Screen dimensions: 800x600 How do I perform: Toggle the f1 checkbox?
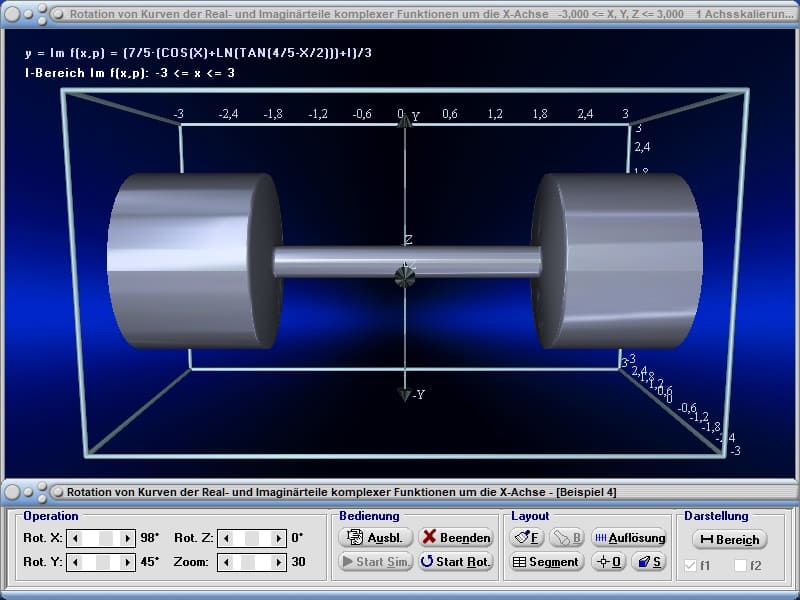coord(690,565)
